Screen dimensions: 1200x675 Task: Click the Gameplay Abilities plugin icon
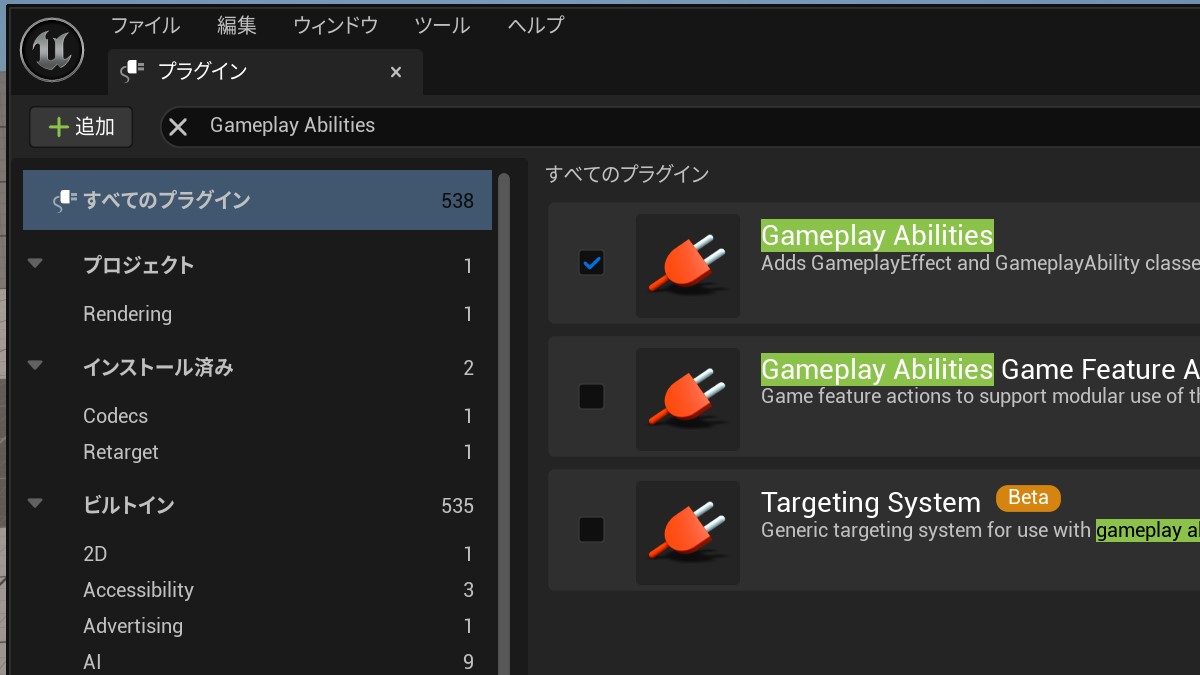pyautogui.click(x=688, y=265)
